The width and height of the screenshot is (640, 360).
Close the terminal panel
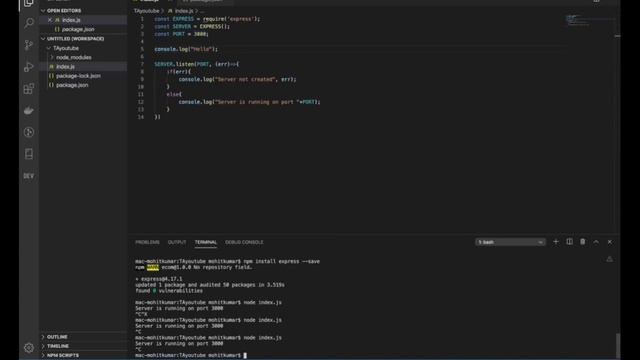[610, 242]
